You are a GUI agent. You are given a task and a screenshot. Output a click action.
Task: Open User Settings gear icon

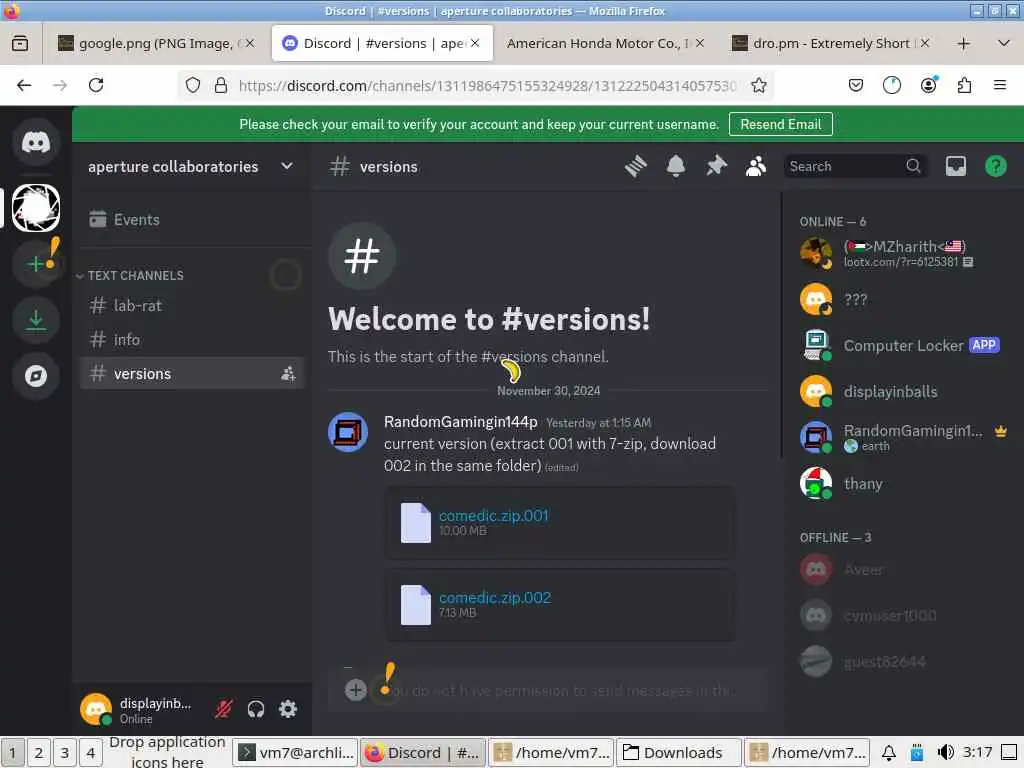point(288,709)
